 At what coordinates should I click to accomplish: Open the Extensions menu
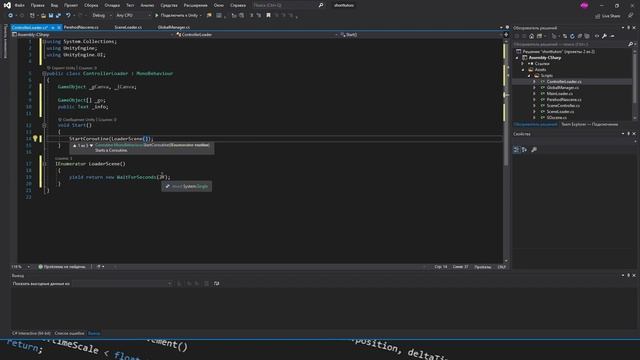tap(196, 5)
